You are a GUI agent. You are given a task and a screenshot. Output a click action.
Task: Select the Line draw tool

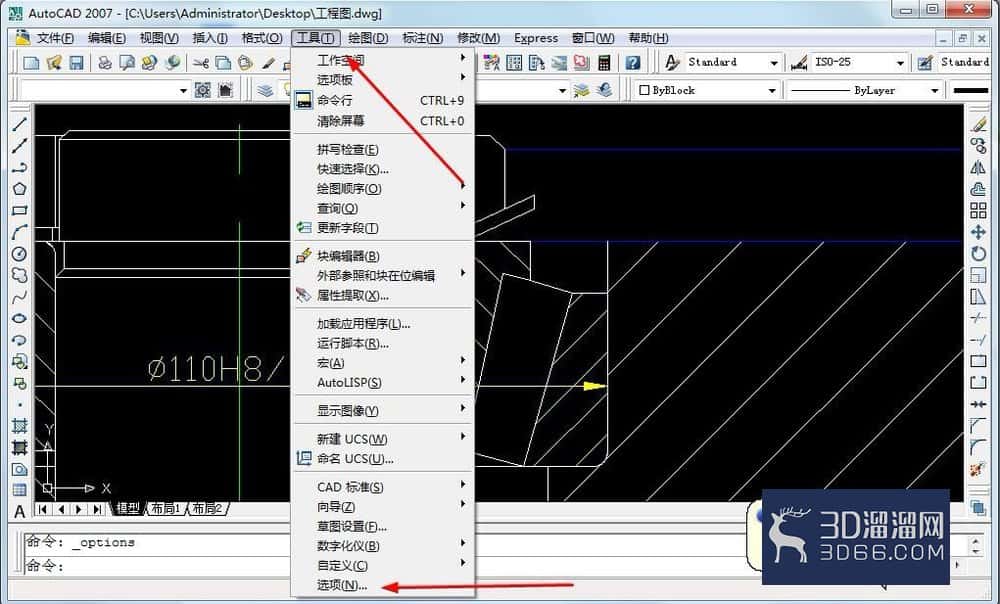[20, 124]
